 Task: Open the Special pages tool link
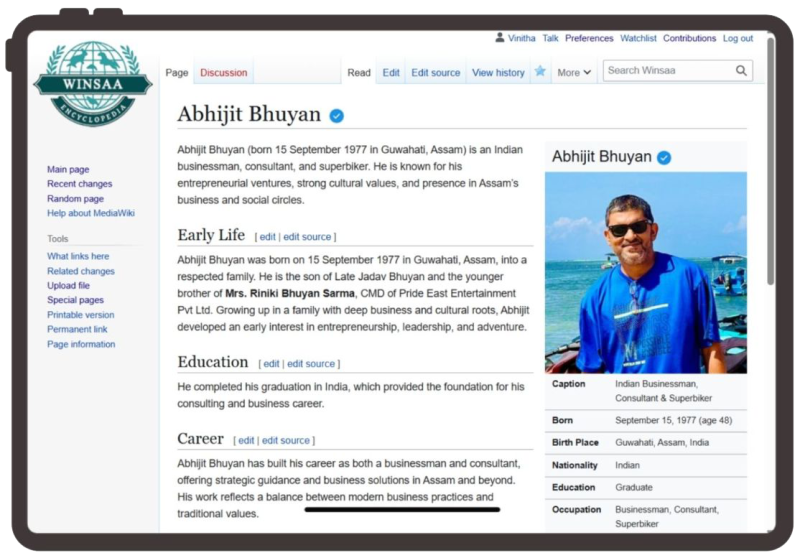75,300
